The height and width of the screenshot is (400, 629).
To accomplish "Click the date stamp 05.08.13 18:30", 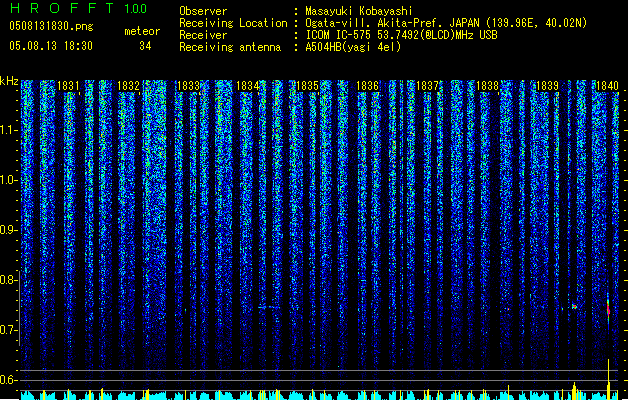I will pos(51,46).
